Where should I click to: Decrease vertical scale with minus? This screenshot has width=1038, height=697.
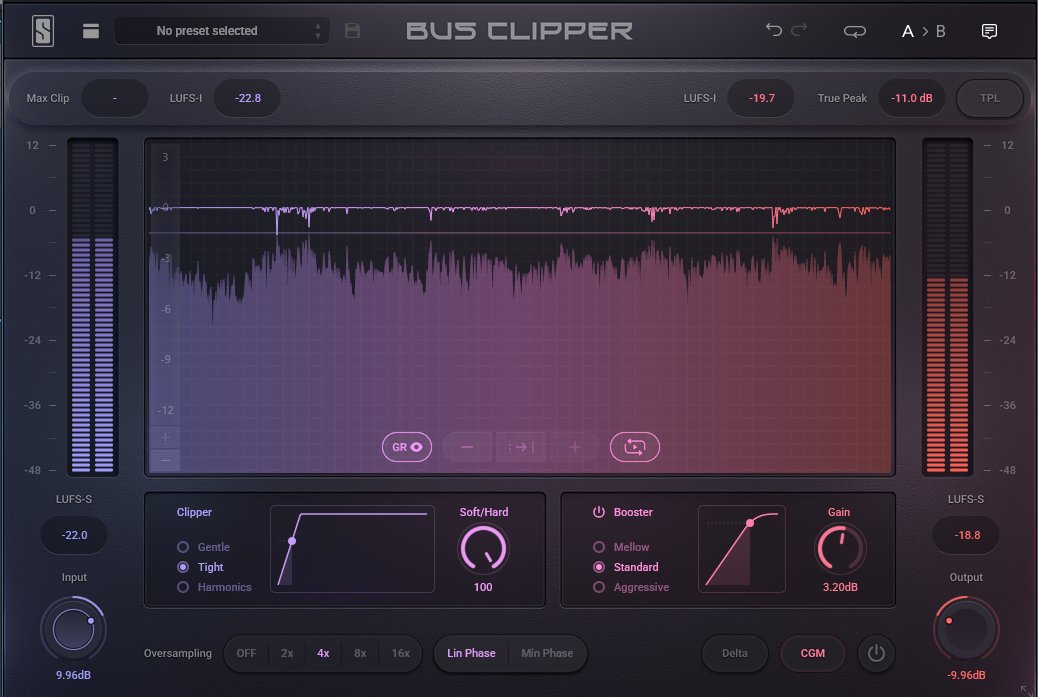(x=165, y=460)
